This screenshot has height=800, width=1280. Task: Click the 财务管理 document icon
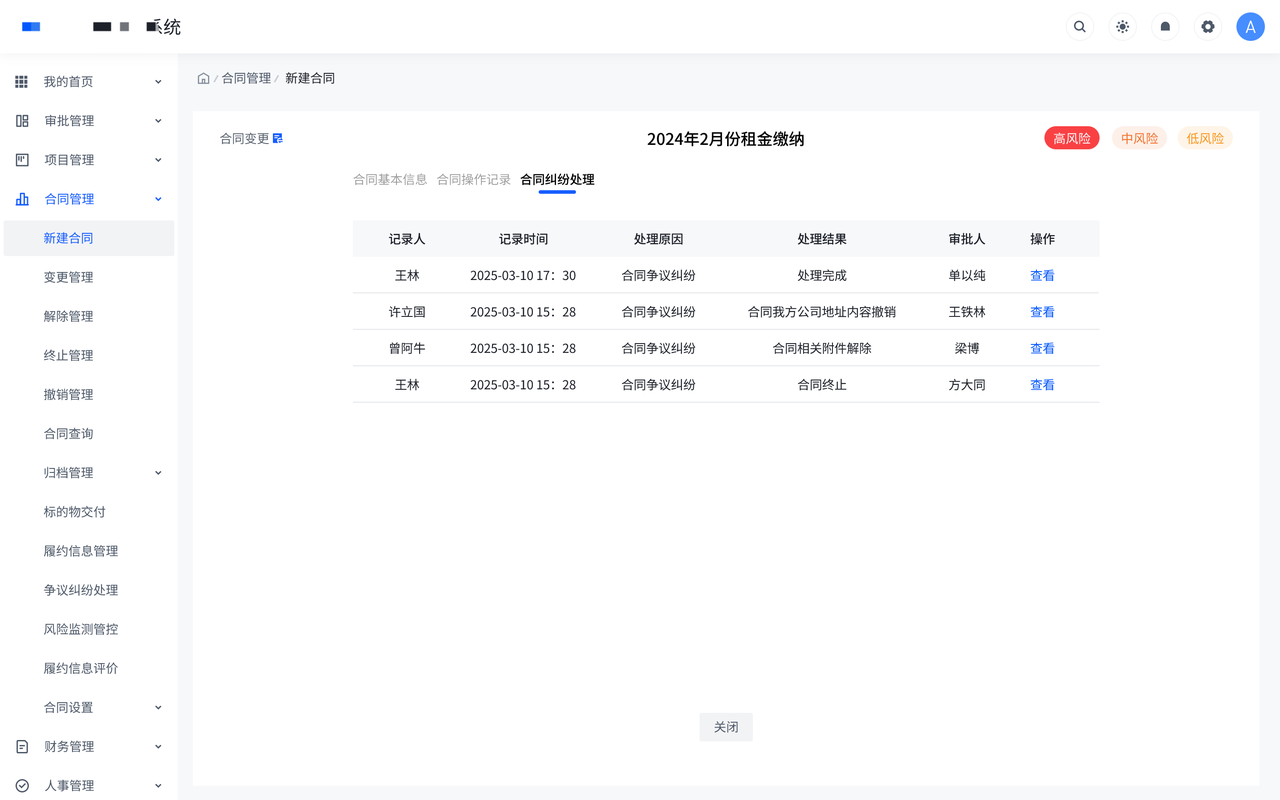(22, 747)
